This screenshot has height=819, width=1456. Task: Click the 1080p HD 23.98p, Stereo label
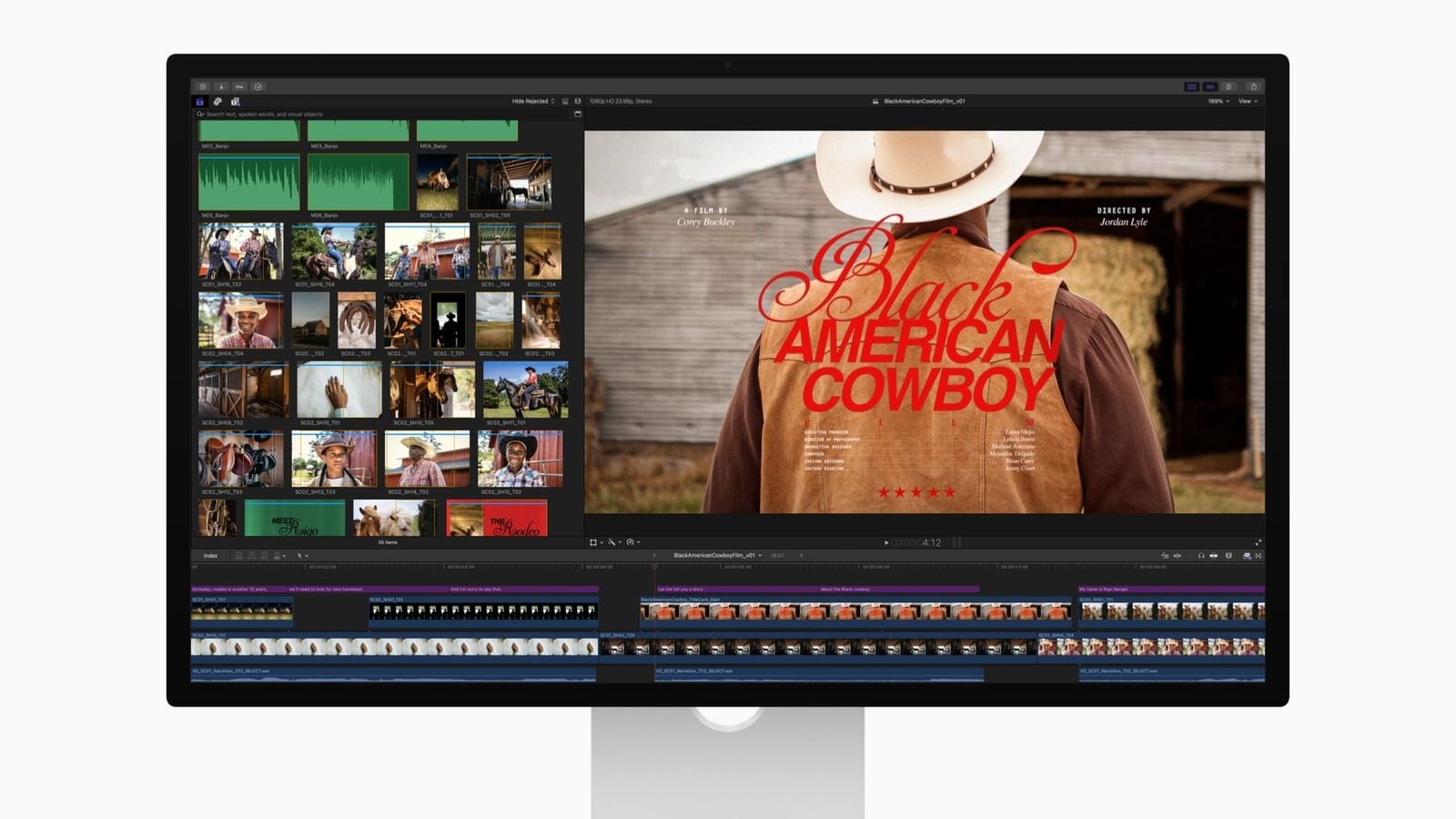pyautogui.click(x=621, y=101)
